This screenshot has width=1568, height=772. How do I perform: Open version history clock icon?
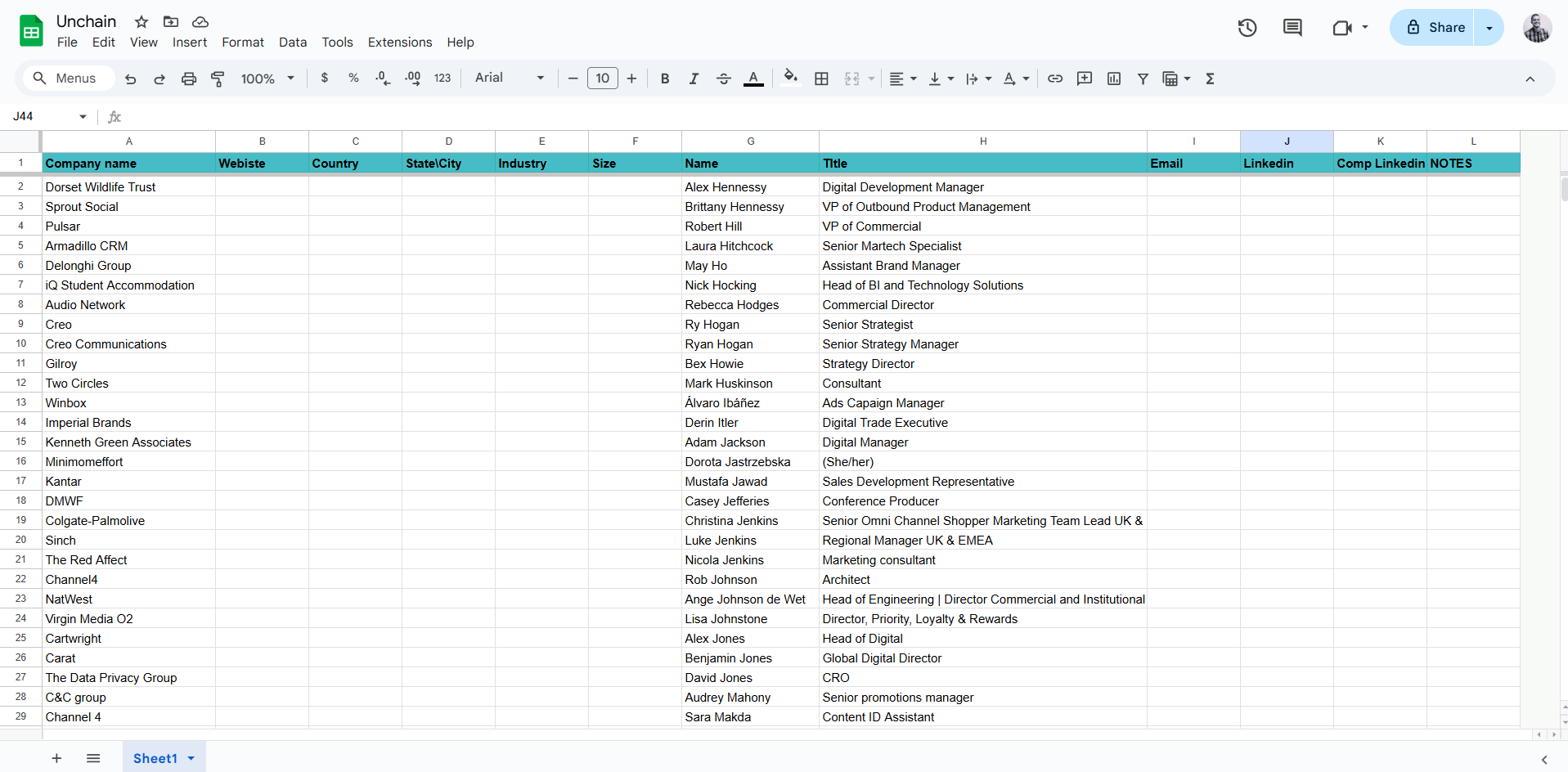point(1247,28)
